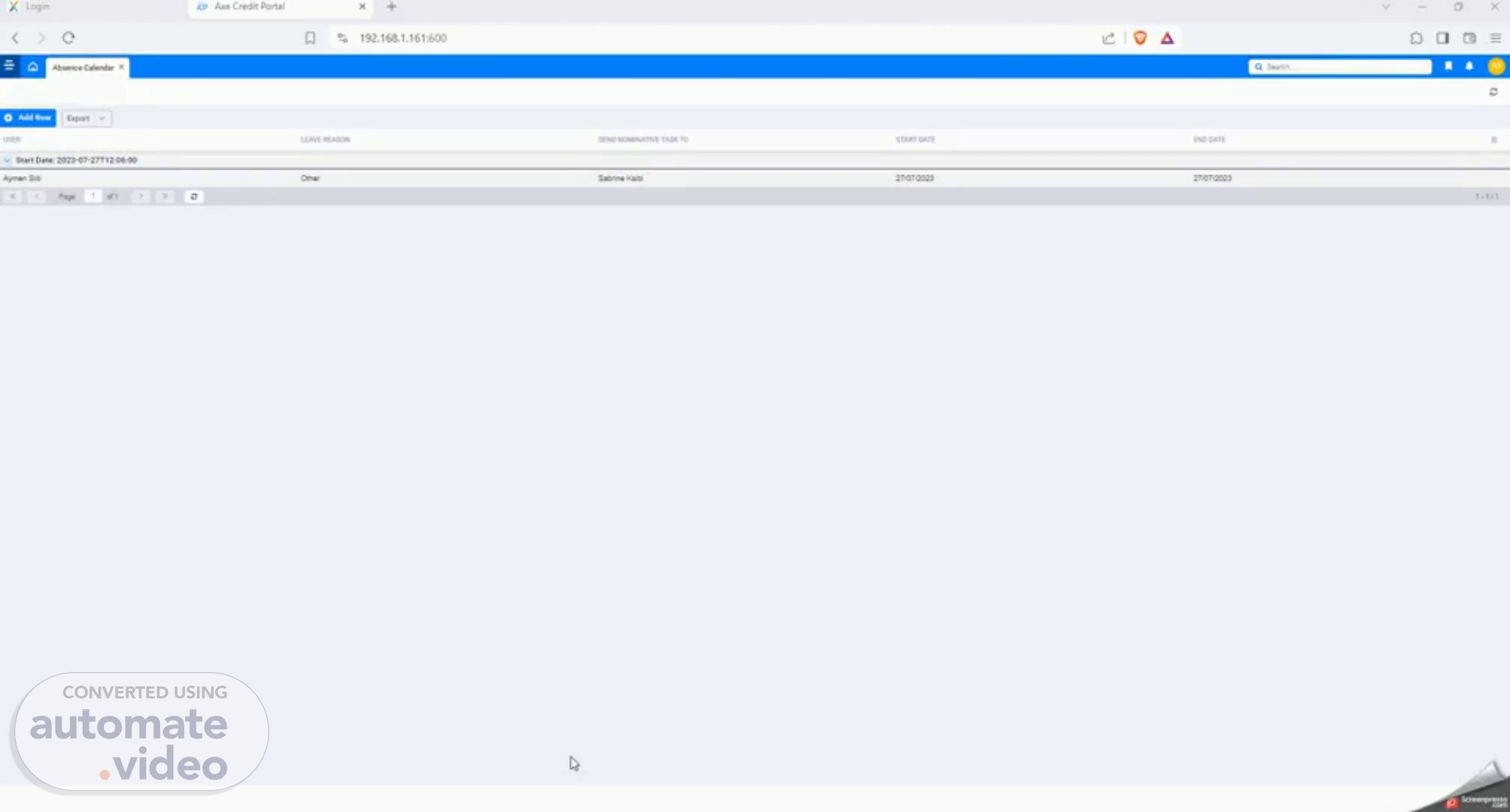Collapse the Start Date group row
This screenshot has width=1510, height=812.
click(x=8, y=160)
